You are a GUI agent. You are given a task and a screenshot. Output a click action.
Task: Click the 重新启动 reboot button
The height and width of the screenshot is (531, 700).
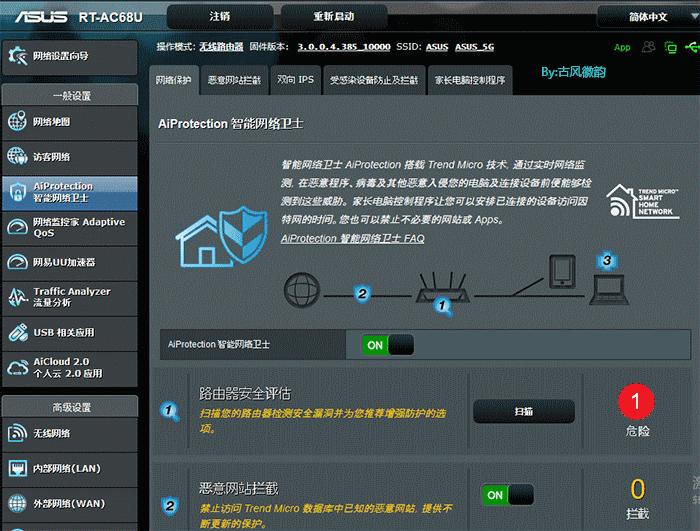coord(334,17)
